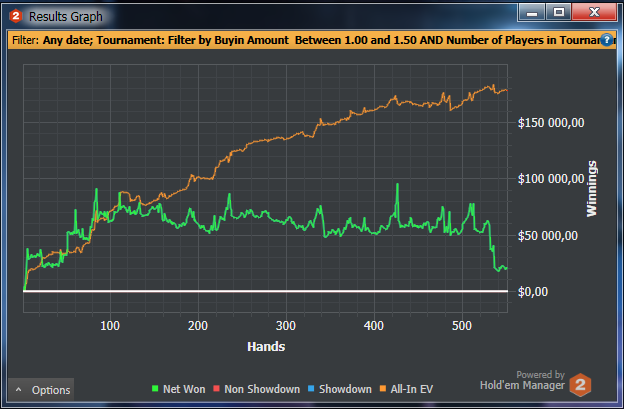
Task: Click the Showdown legend label
Action: coord(345,389)
